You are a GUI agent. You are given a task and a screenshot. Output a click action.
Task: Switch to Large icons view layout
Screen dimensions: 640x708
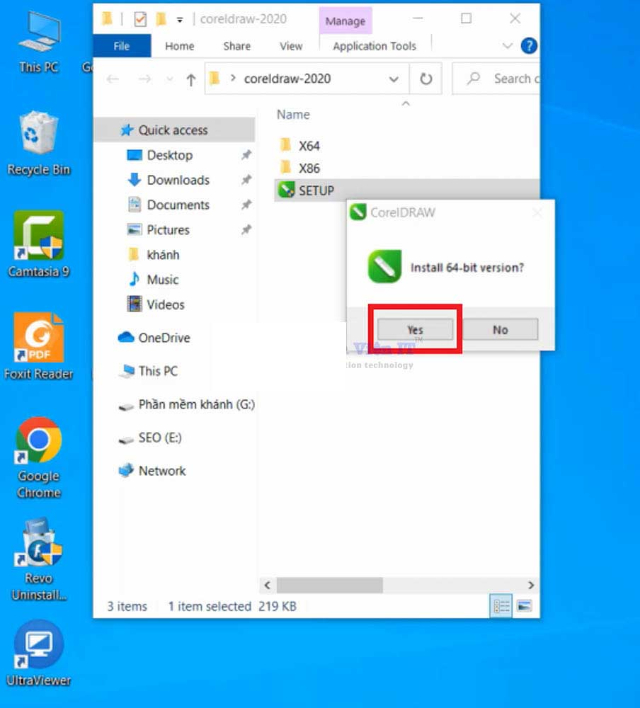(524, 606)
